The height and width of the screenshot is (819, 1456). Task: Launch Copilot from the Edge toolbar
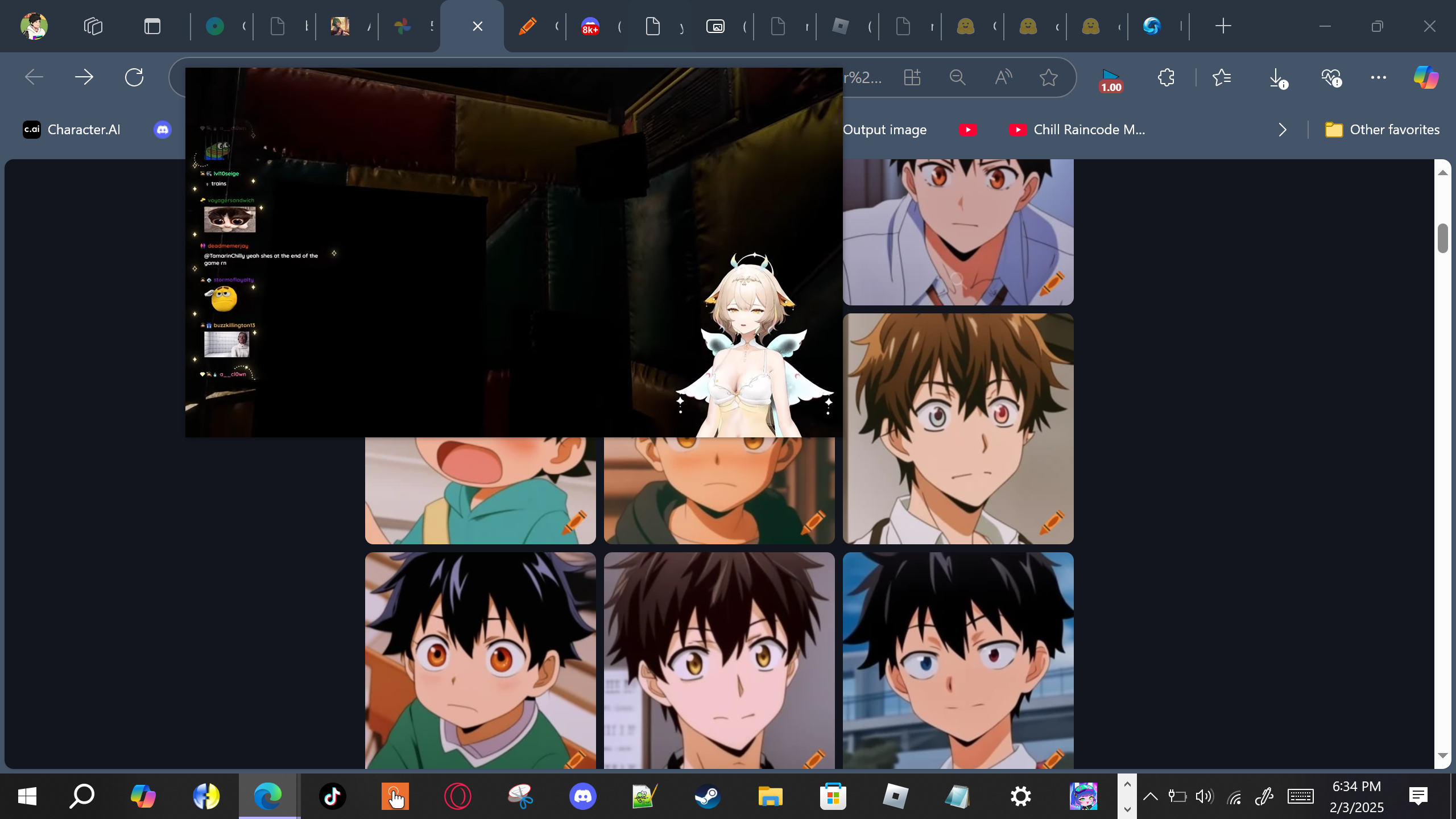click(x=1426, y=77)
